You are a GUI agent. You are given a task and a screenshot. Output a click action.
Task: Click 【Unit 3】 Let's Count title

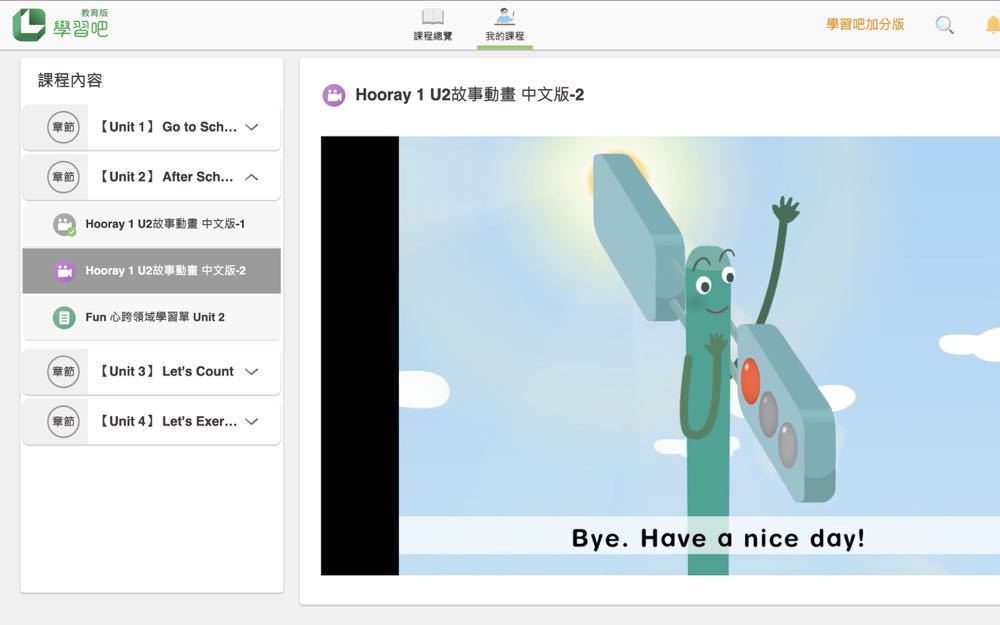(165, 371)
